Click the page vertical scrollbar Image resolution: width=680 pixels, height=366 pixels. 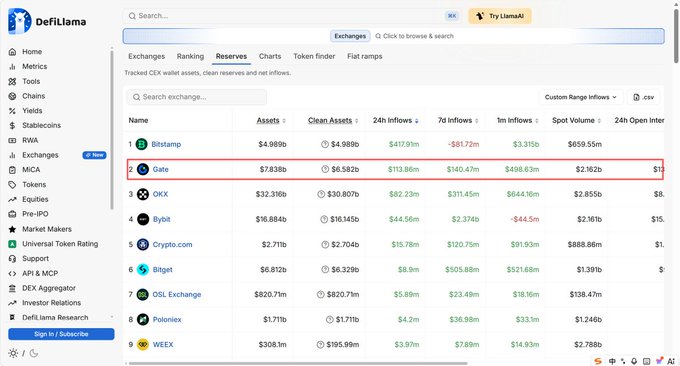pos(676,37)
